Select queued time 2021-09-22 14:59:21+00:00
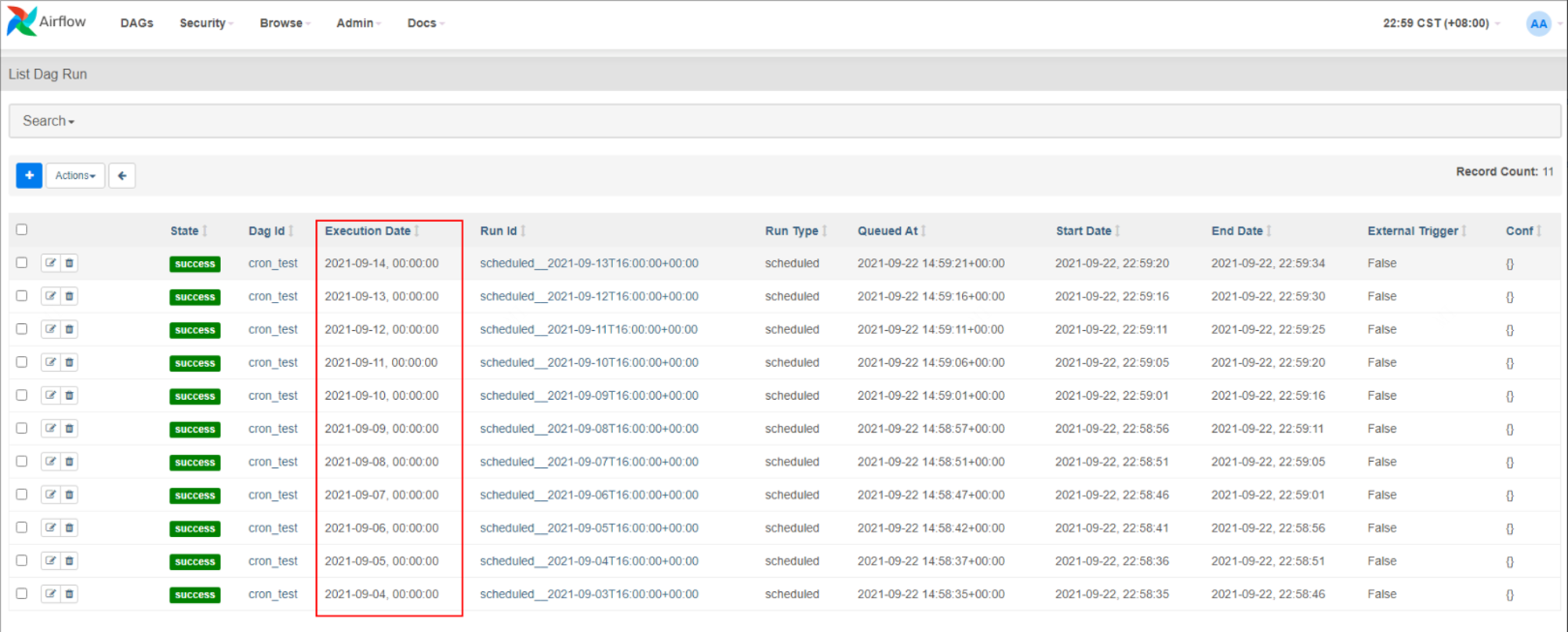 click(931, 263)
